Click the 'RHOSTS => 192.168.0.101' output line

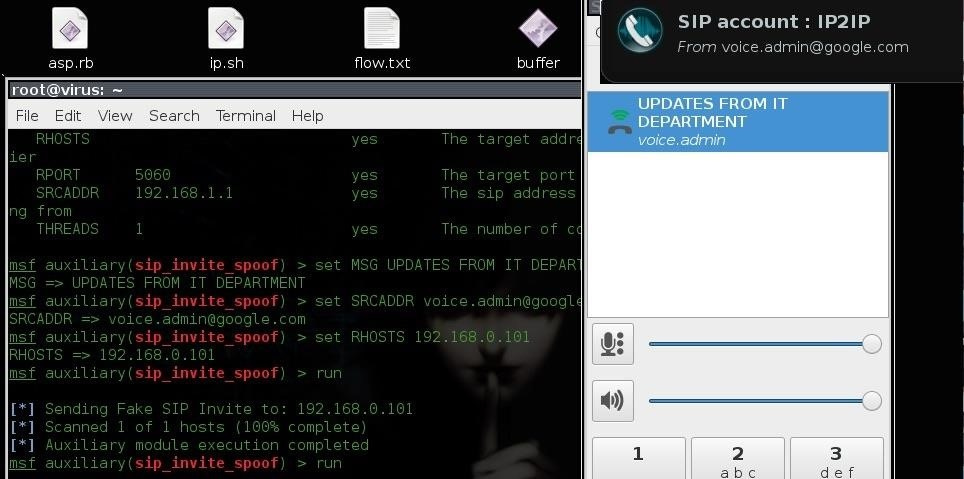[112, 355]
